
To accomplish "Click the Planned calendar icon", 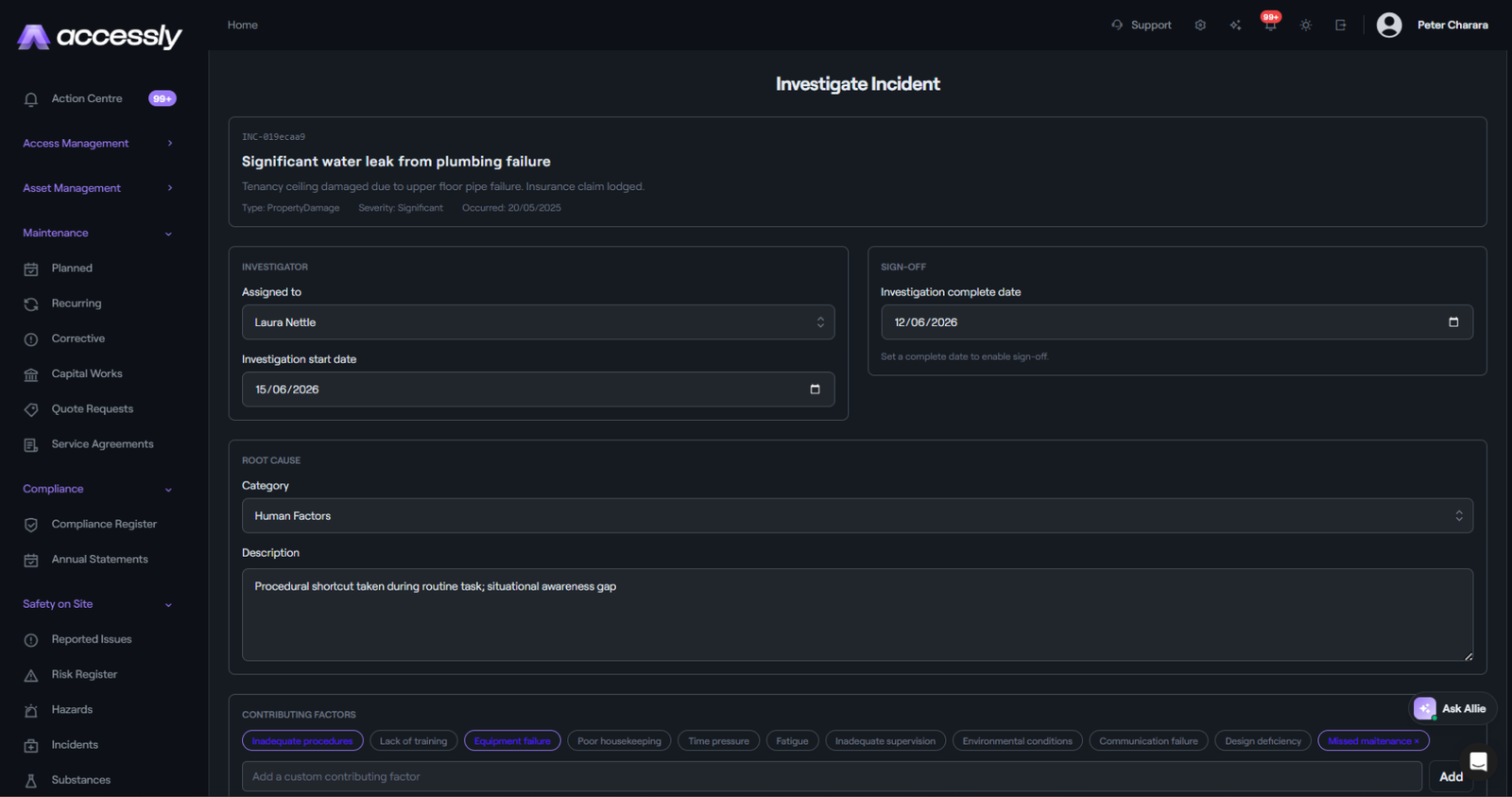I will (x=31, y=269).
